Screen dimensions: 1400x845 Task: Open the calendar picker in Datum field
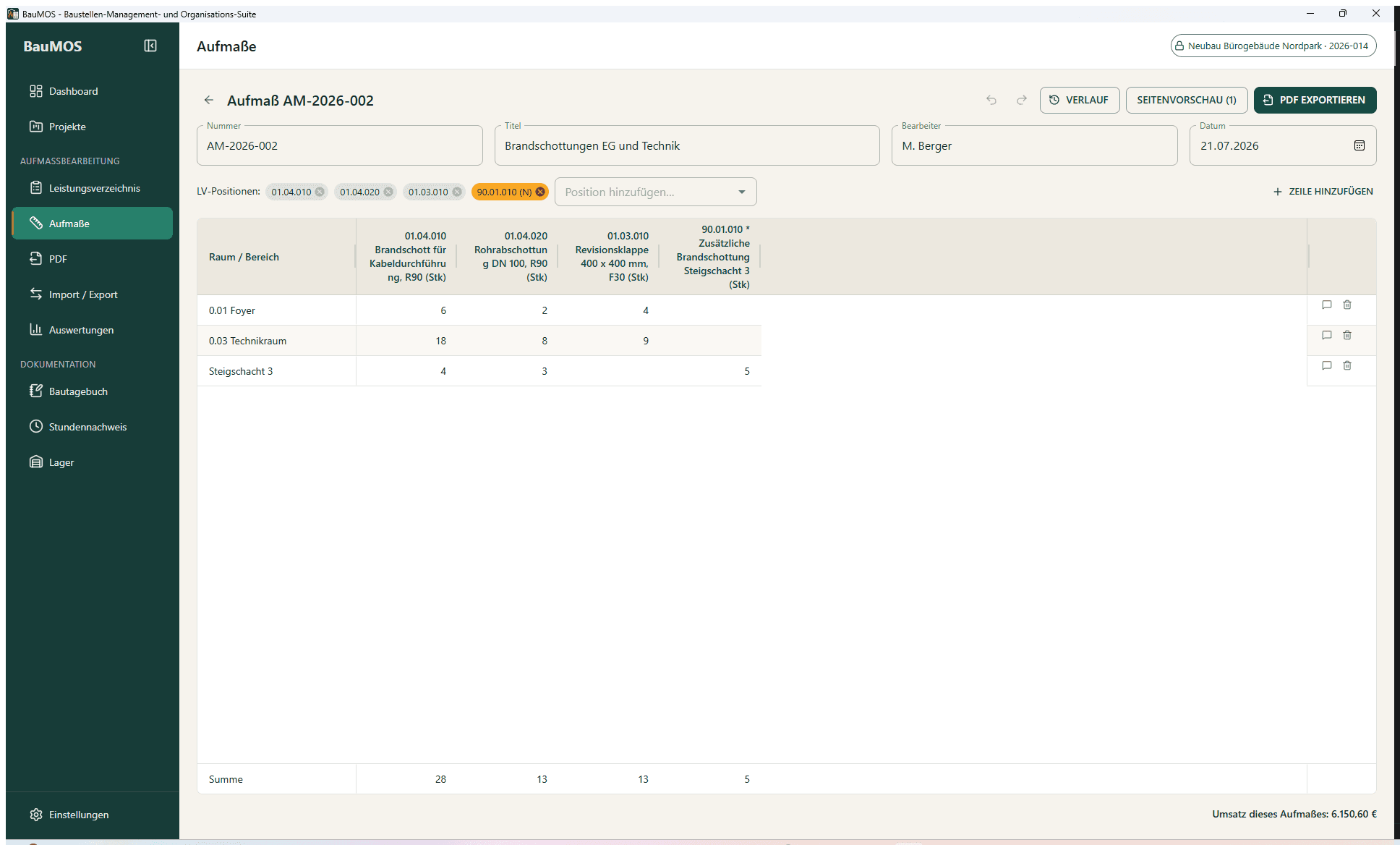pos(1360,145)
